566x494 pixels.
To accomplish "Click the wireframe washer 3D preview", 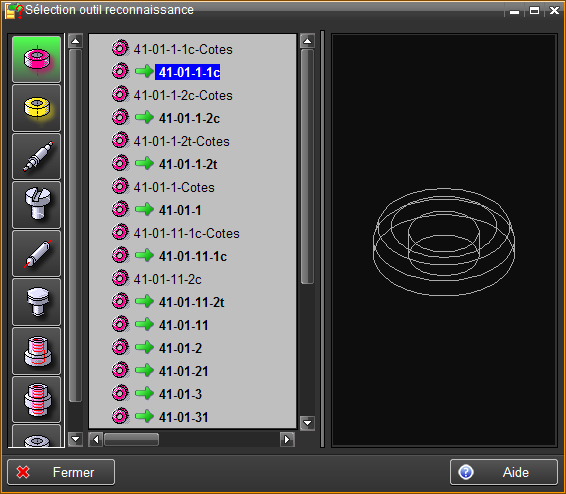I will [444, 242].
